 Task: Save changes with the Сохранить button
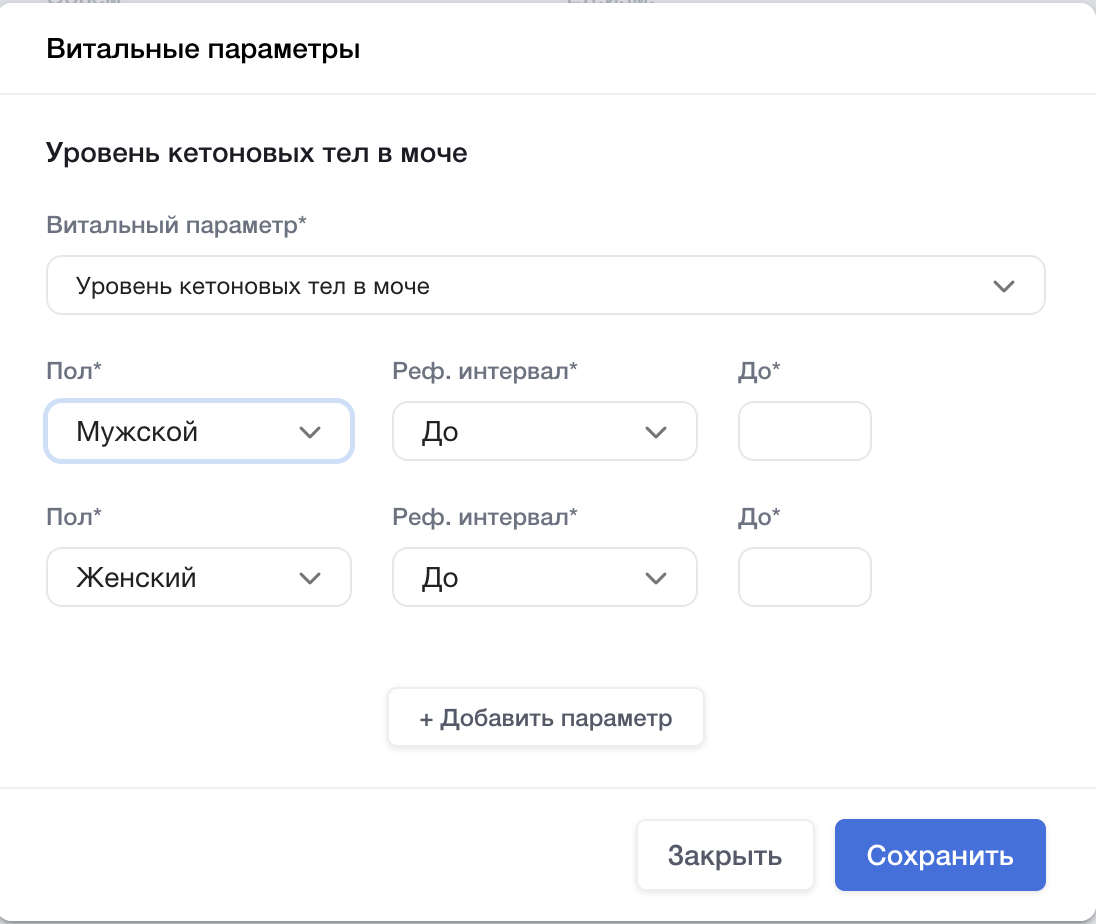940,856
